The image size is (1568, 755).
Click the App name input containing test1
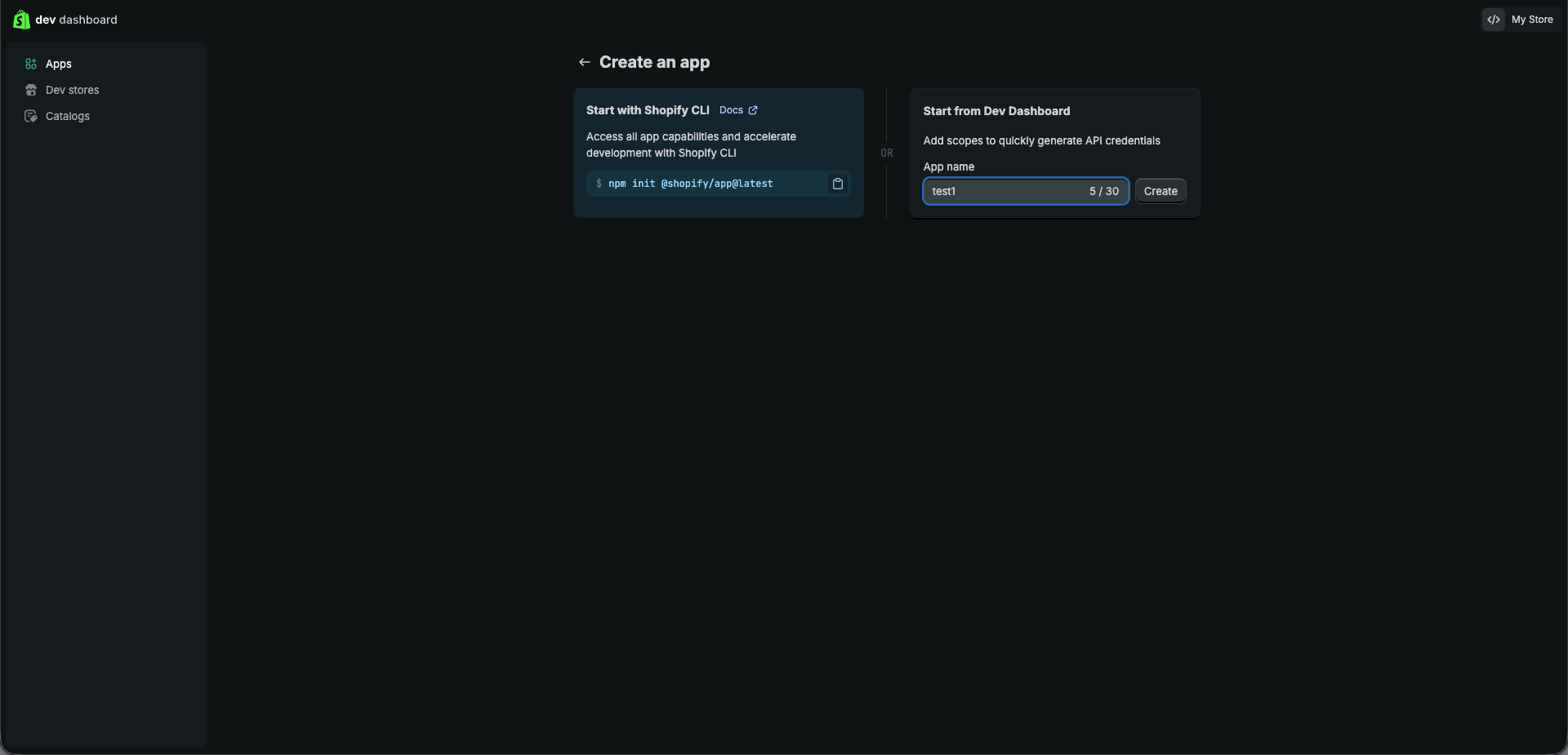[x=1004, y=191]
